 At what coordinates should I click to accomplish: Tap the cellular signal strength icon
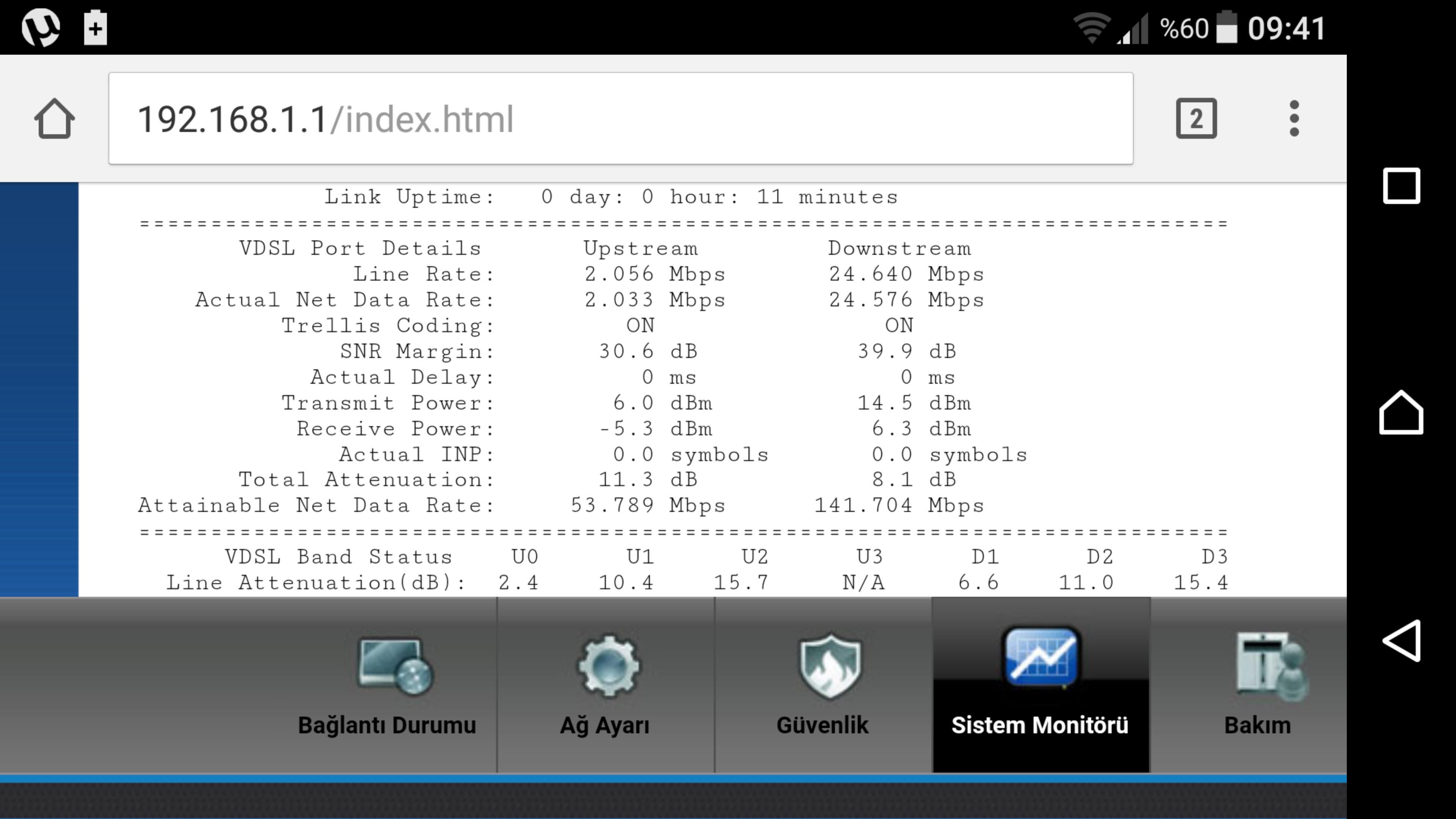(x=1132, y=28)
